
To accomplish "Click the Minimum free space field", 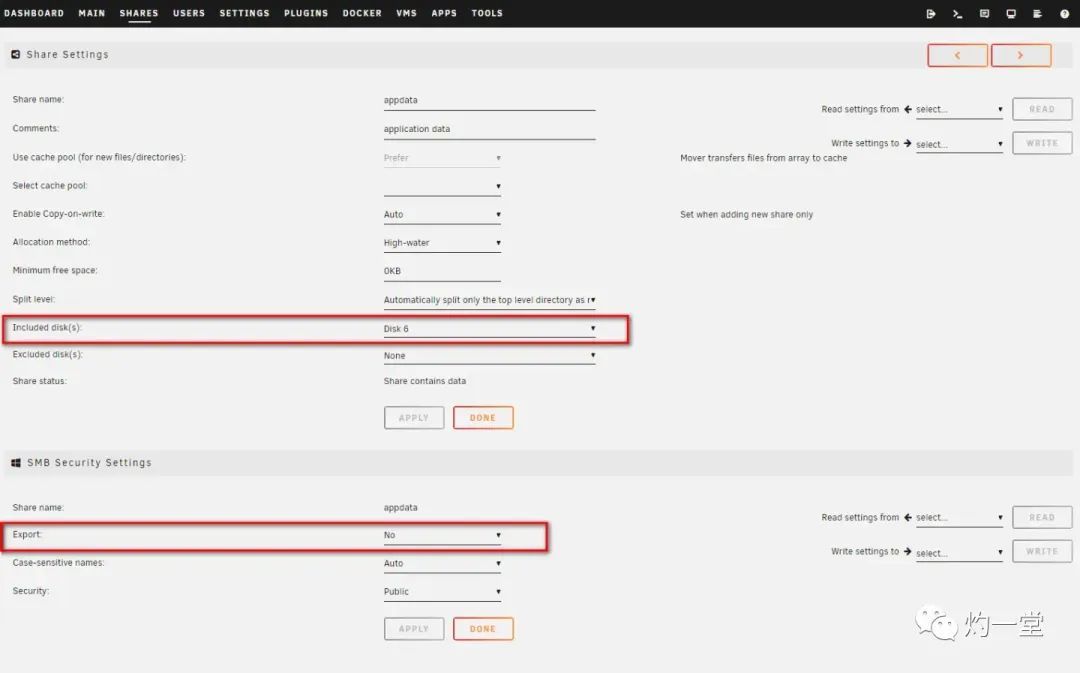I will point(442,271).
